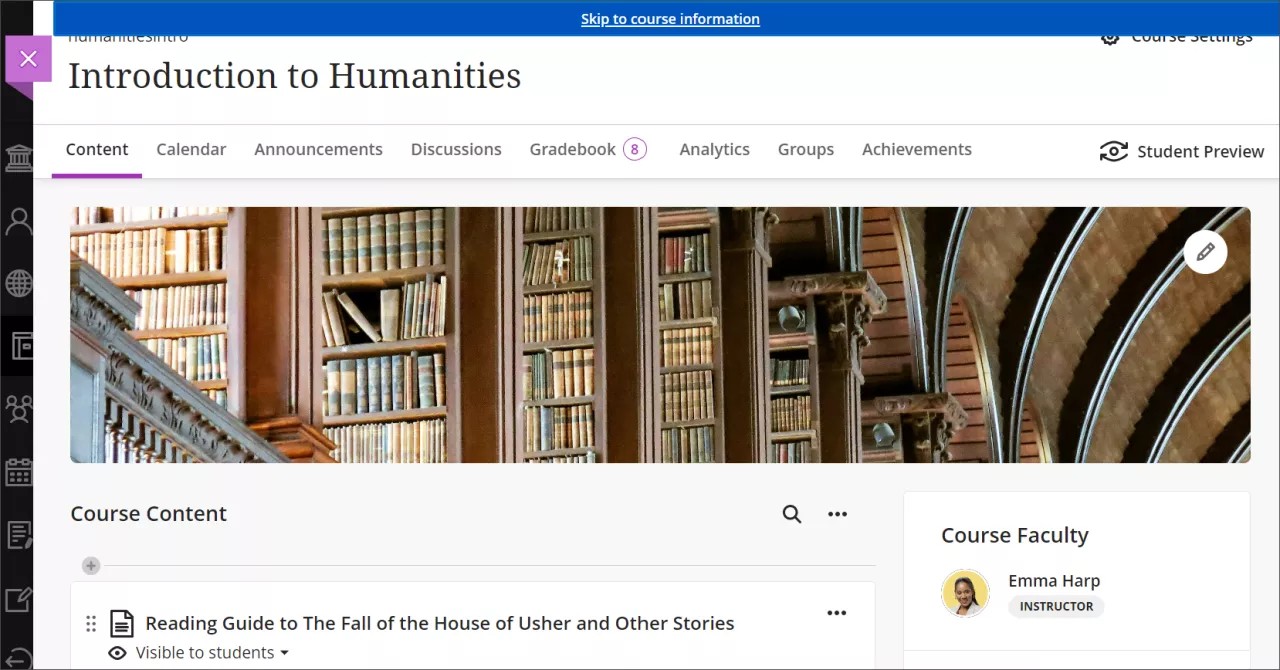View Emma Harp's instructor profile picture
Image resolution: width=1280 pixels, height=670 pixels.
click(965, 592)
